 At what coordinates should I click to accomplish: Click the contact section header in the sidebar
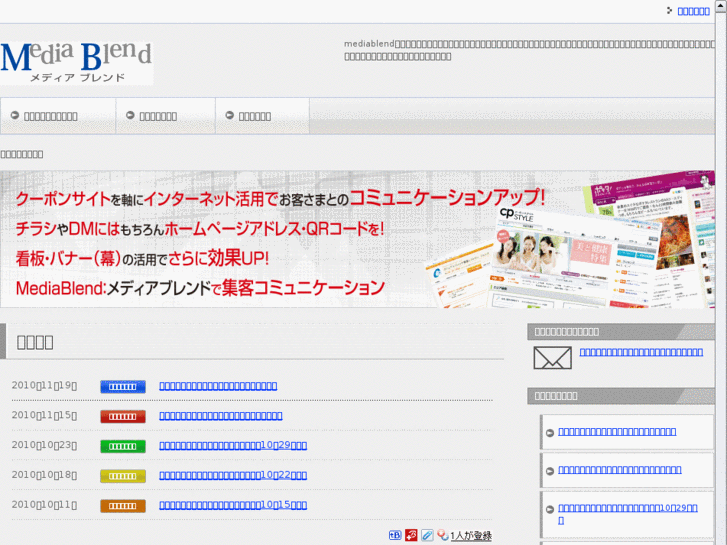tap(621, 332)
